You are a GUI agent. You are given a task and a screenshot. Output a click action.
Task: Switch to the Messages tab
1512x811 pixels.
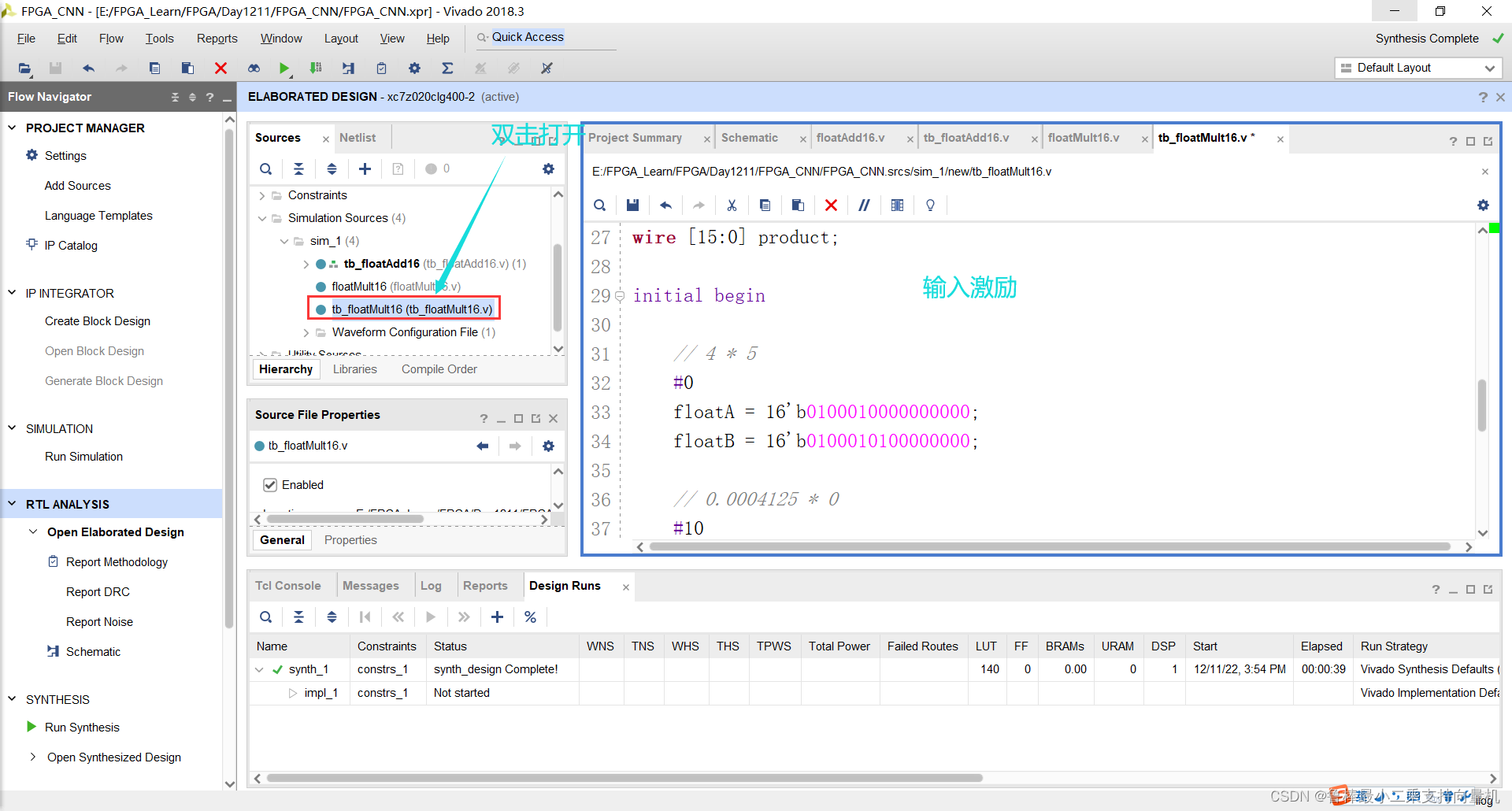pyautogui.click(x=370, y=586)
